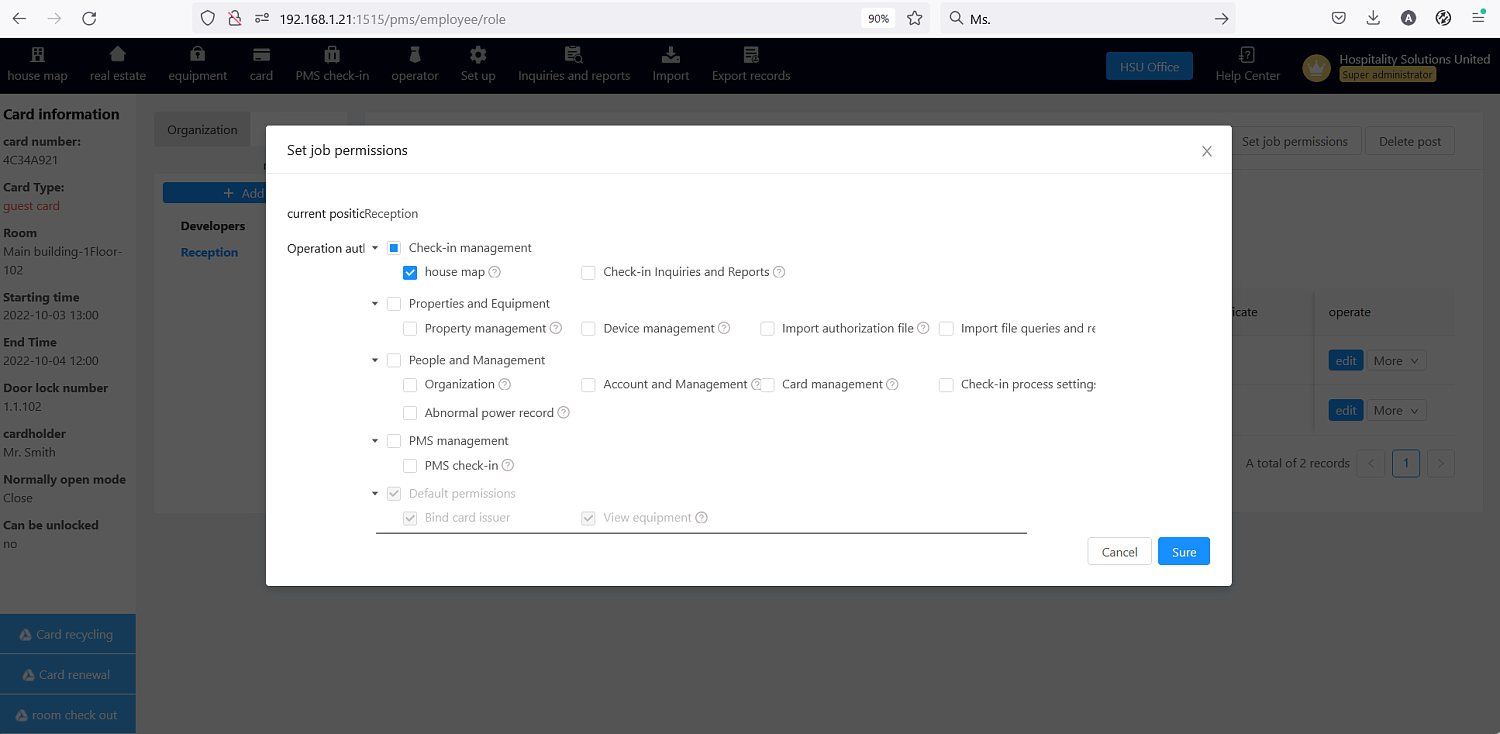Click help icon beside View equipment

(701, 518)
